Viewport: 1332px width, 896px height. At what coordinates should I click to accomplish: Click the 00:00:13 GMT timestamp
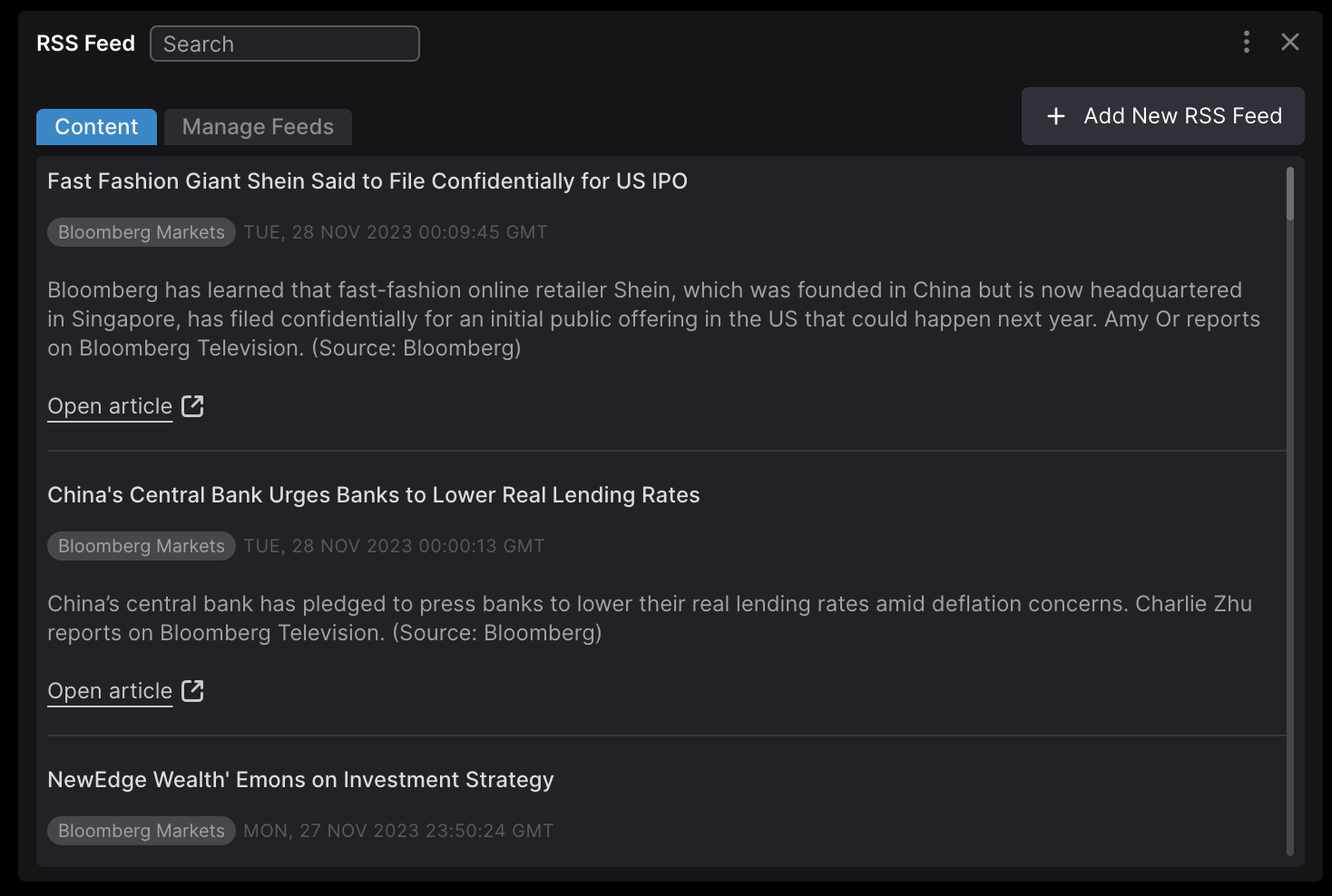point(394,546)
